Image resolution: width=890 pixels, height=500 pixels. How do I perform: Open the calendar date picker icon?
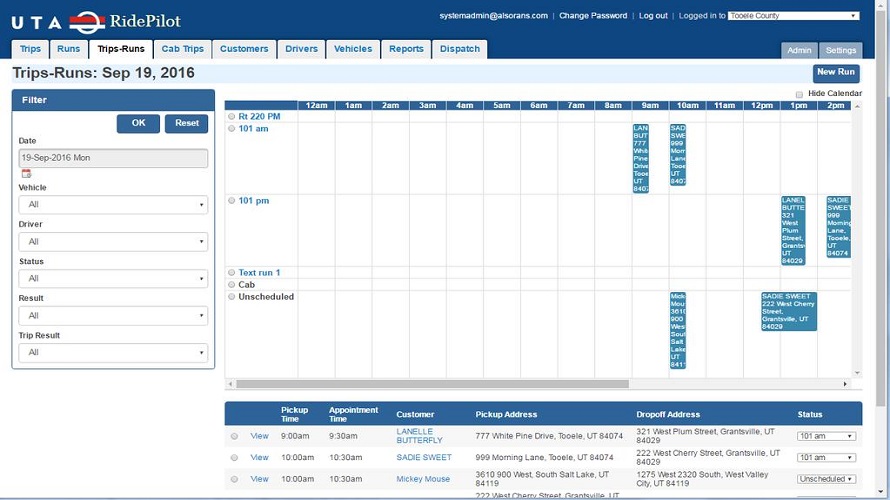(26, 174)
